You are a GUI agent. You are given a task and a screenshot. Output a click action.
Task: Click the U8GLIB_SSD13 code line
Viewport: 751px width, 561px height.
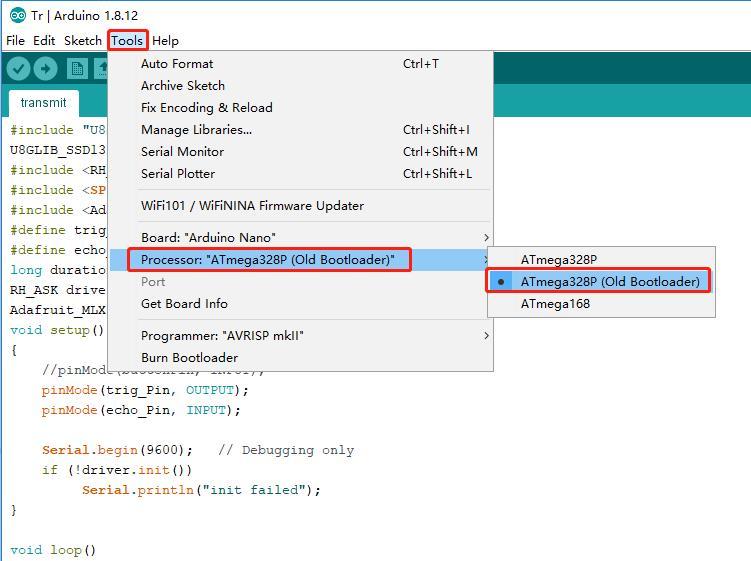point(58,150)
